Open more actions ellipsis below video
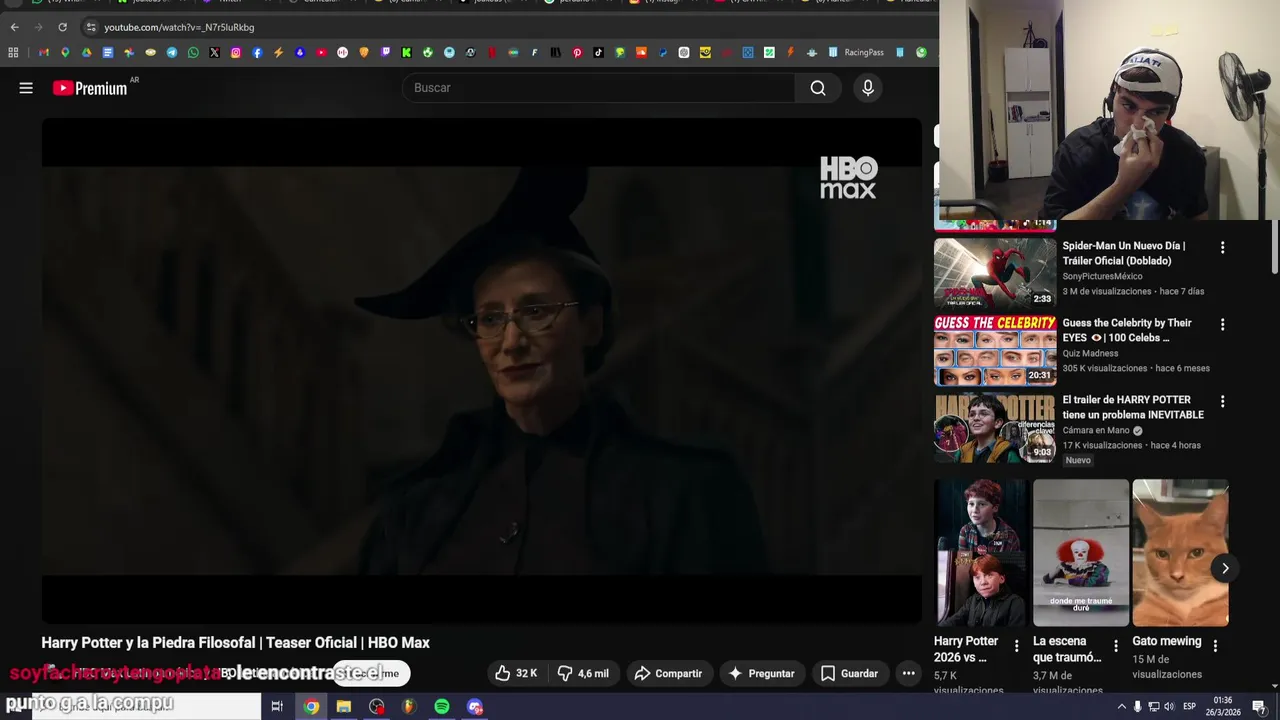The height and width of the screenshot is (720, 1280). 908,673
